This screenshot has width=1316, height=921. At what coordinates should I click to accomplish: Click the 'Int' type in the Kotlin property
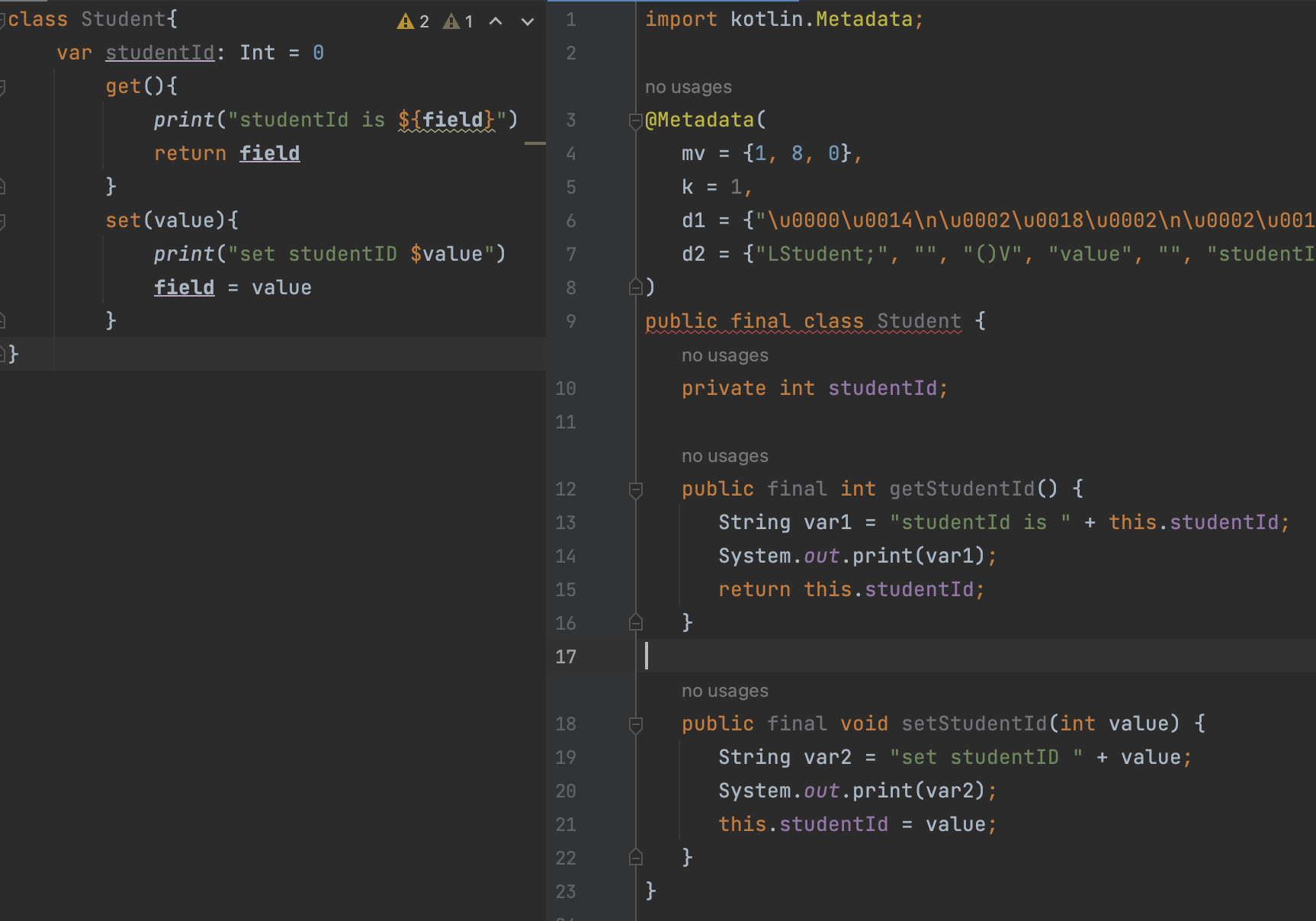(x=258, y=53)
